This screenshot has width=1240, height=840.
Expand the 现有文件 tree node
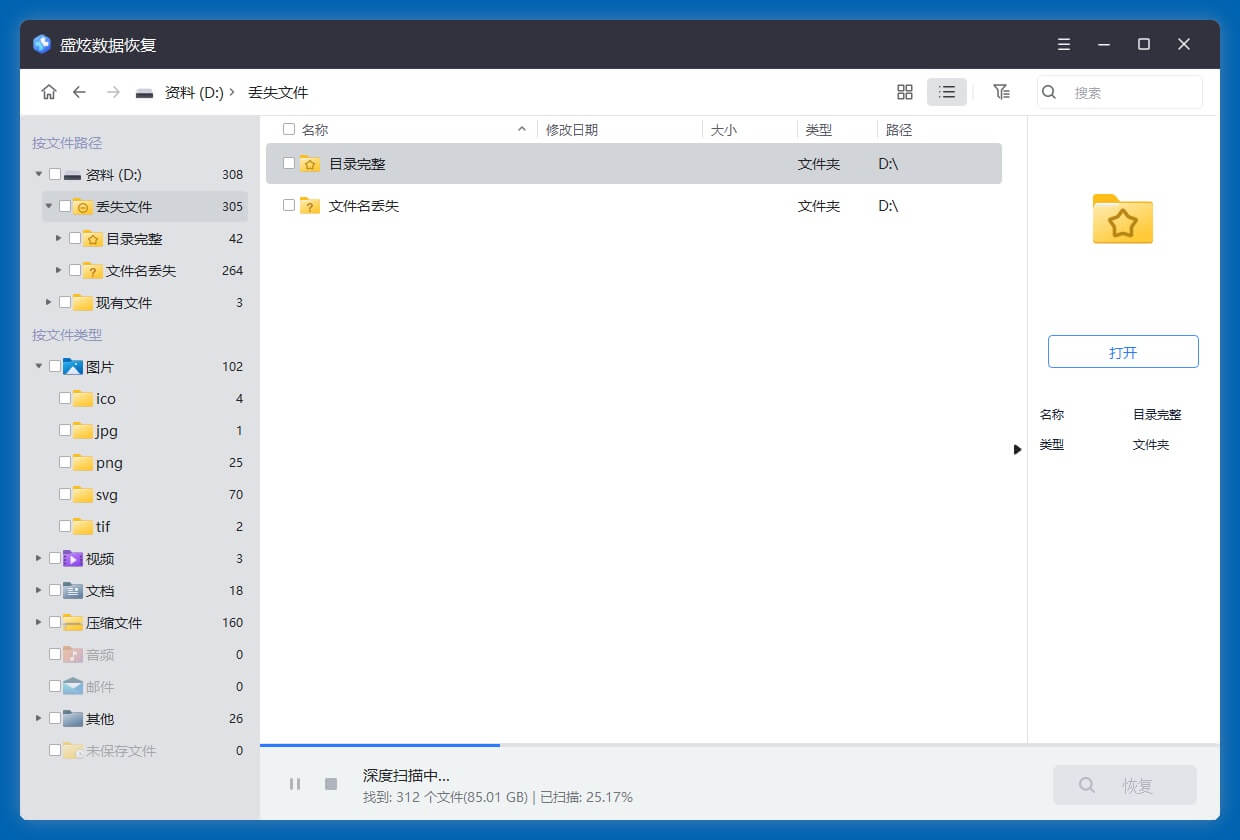click(48, 302)
